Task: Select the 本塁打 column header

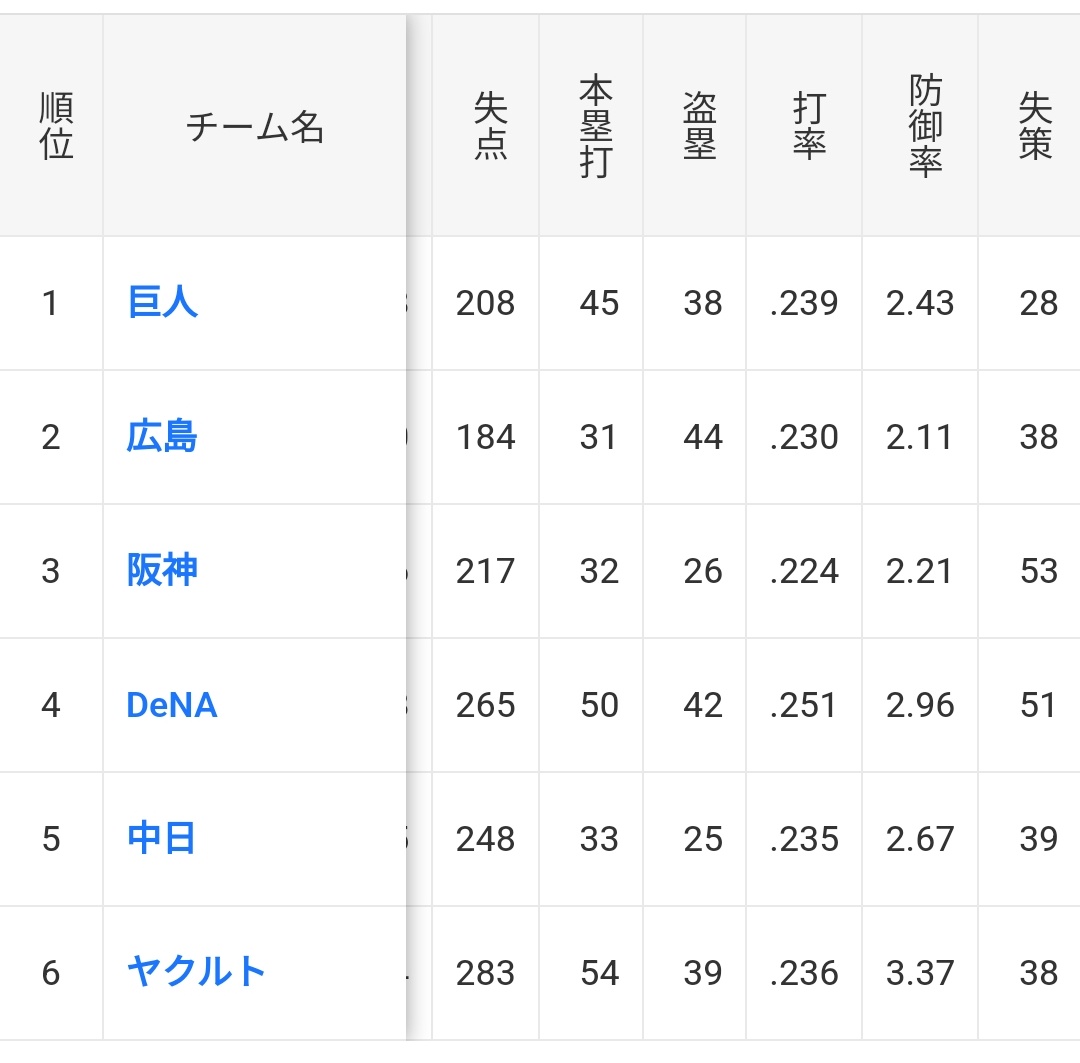Action: point(596,126)
